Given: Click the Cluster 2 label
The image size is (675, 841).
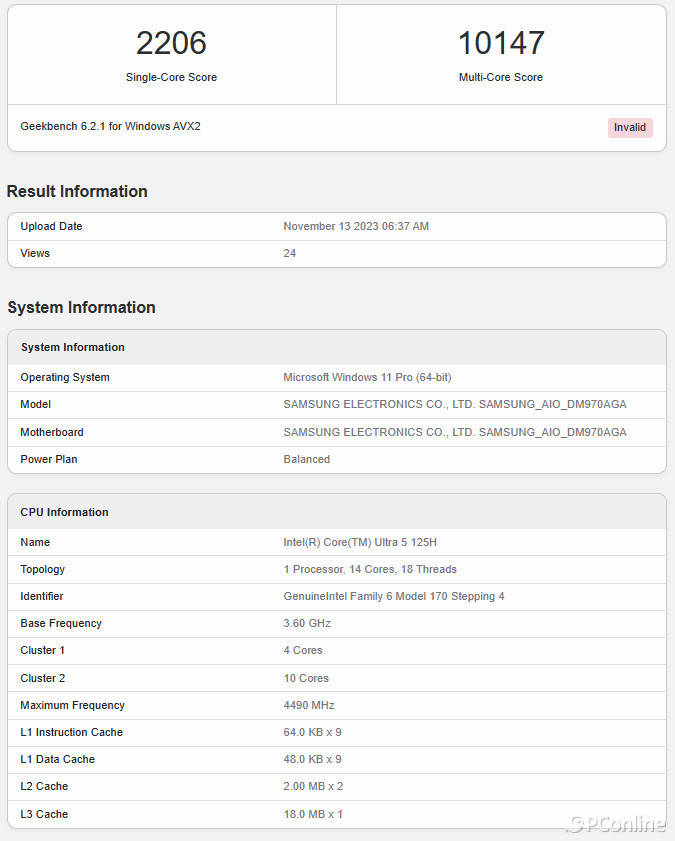Looking at the screenshot, I should pos(43,678).
